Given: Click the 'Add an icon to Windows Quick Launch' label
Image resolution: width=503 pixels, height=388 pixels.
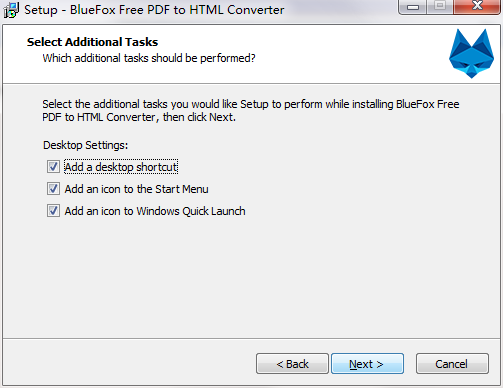Looking at the screenshot, I should point(155,211).
